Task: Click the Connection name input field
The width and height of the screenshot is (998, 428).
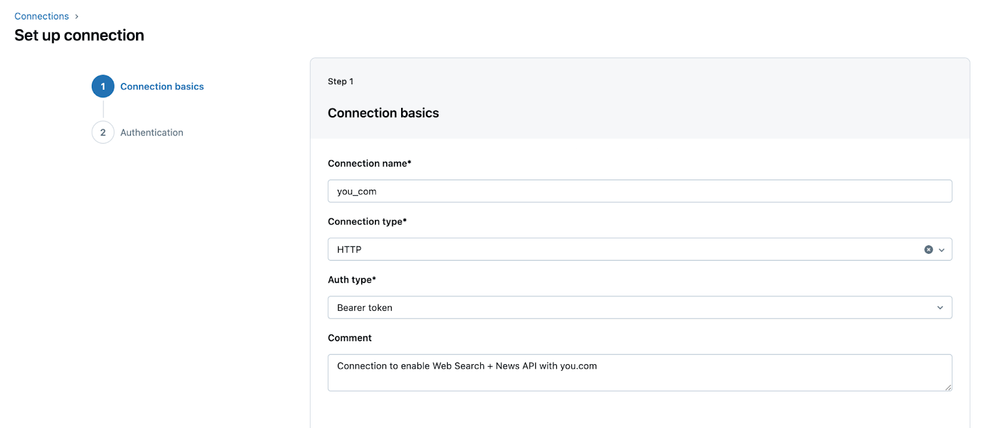Action: tap(639, 191)
